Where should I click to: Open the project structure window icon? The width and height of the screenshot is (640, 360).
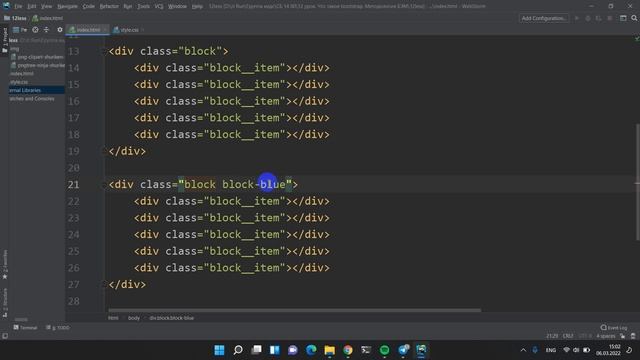(x=623, y=18)
